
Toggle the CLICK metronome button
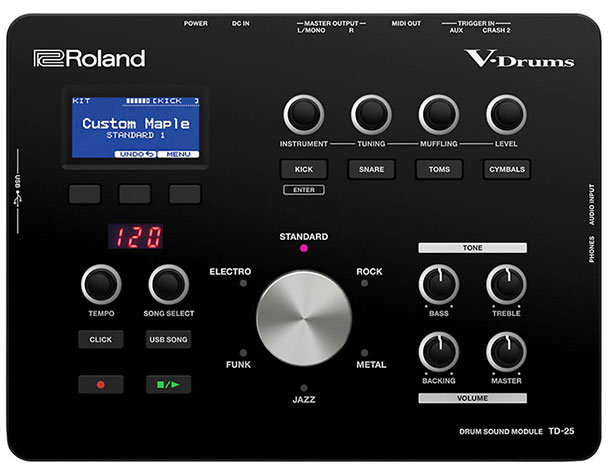pyautogui.click(x=101, y=340)
